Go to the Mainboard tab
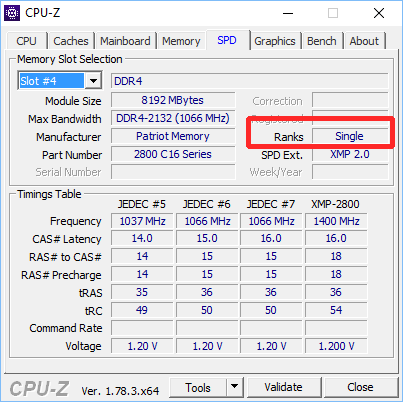The height and width of the screenshot is (402, 403). pyautogui.click(x=125, y=41)
